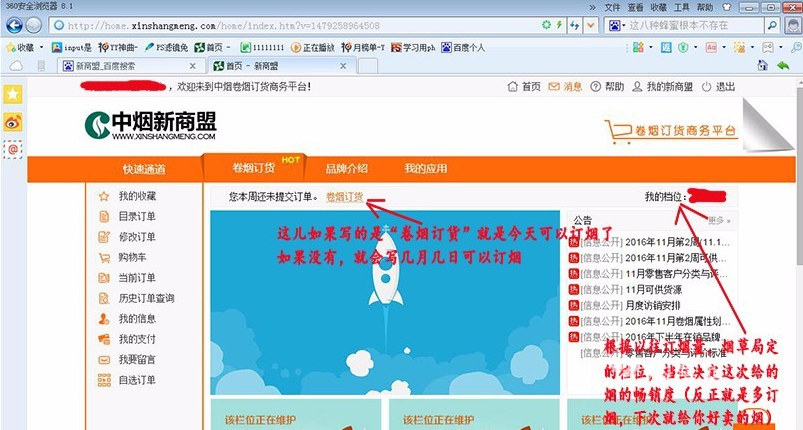Viewport: 803px width, 430px height.
Task: Open the dropdown beside the screenshot tool icon
Action: pyautogui.click(x=752, y=48)
